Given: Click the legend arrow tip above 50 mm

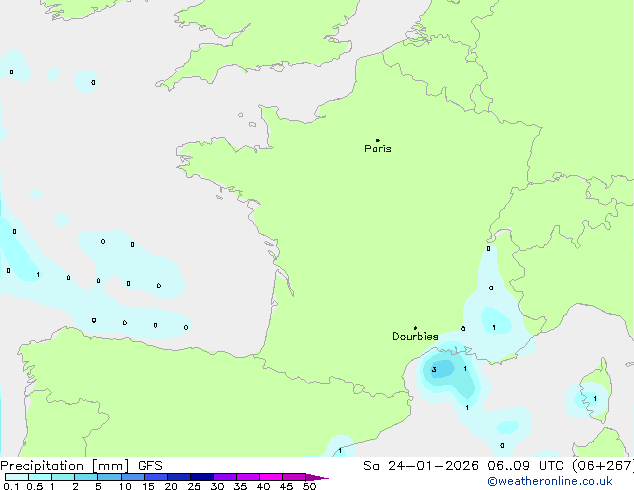Looking at the screenshot, I should coord(317,477).
